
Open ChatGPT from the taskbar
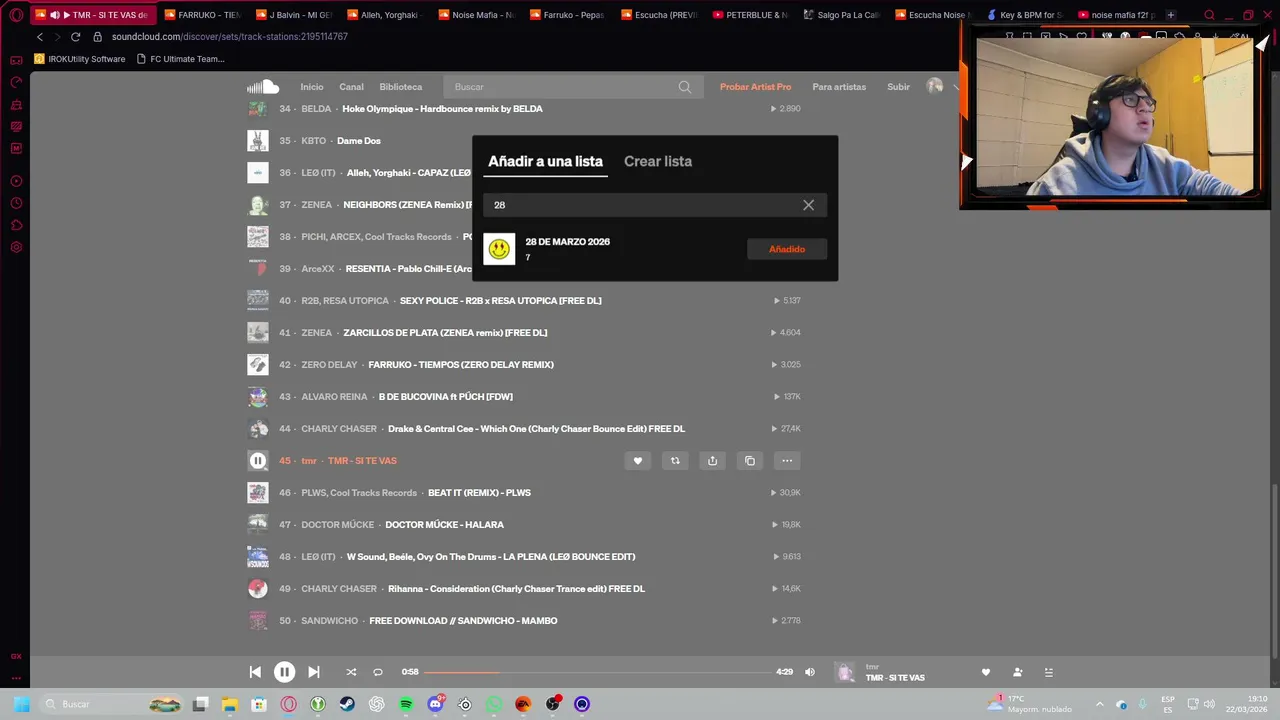pyautogui.click(x=376, y=704)
